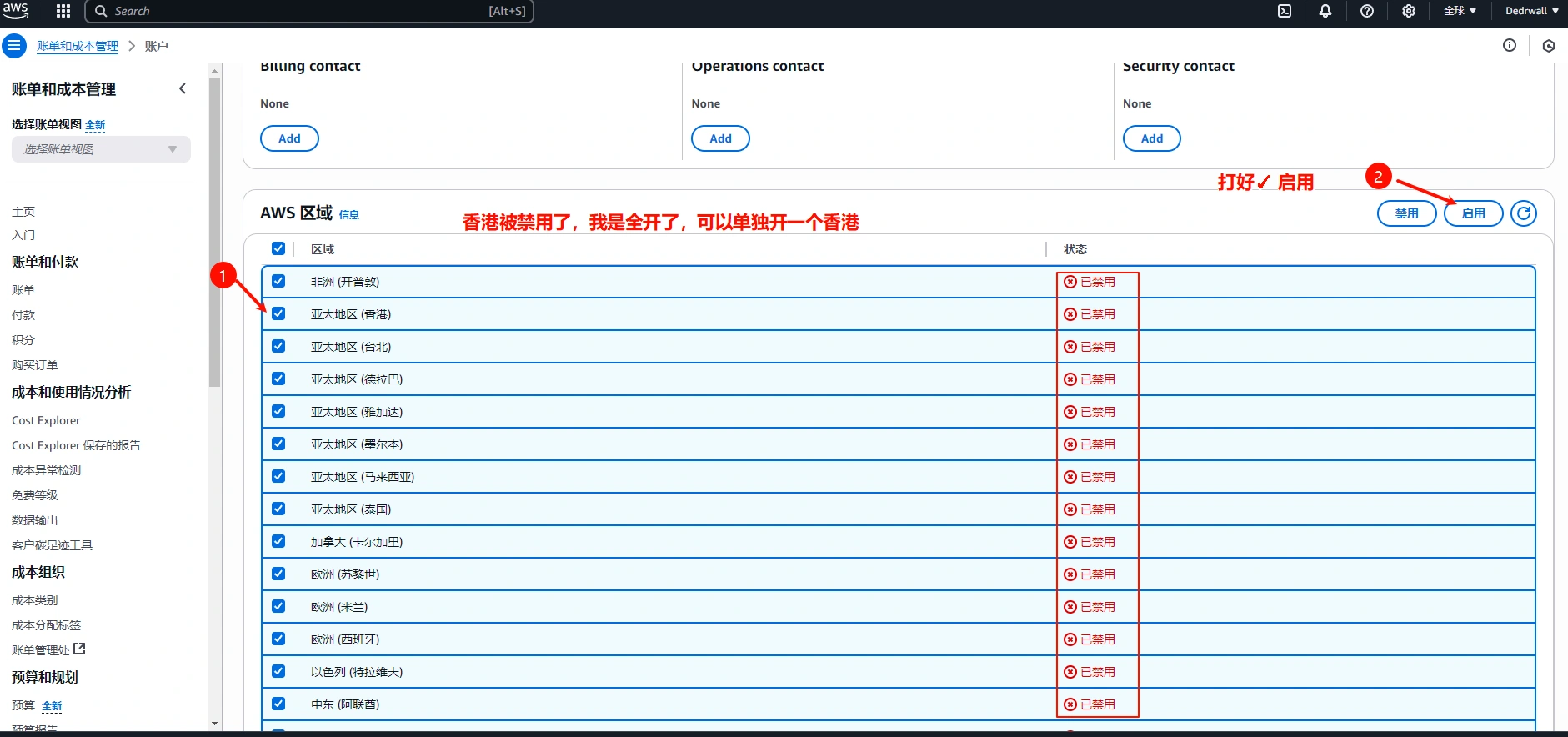Open the 全球 region selector dropdown
1568x737 pixels.
click(1460, 11)
